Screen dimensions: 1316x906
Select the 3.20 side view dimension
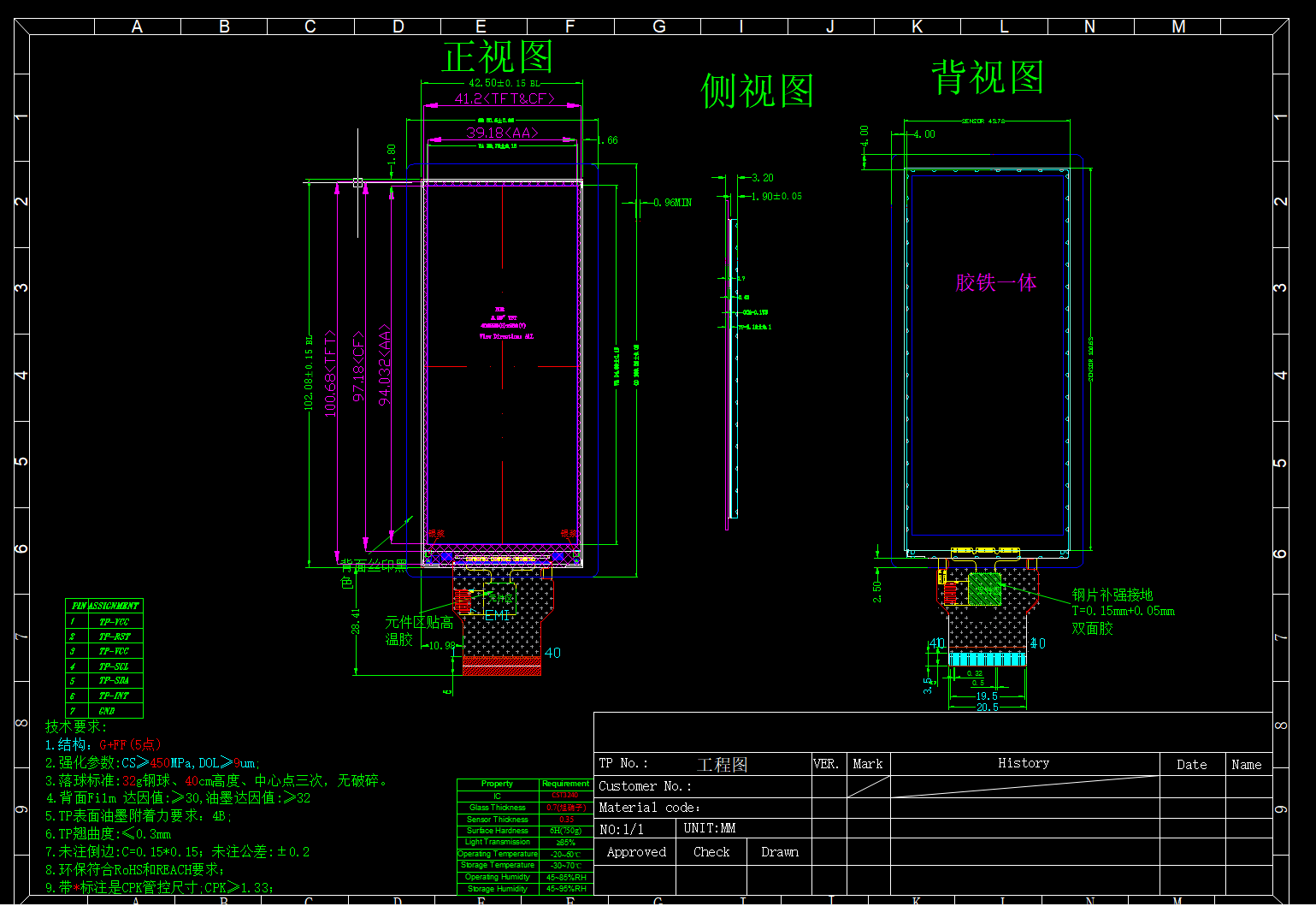[762, 178]
